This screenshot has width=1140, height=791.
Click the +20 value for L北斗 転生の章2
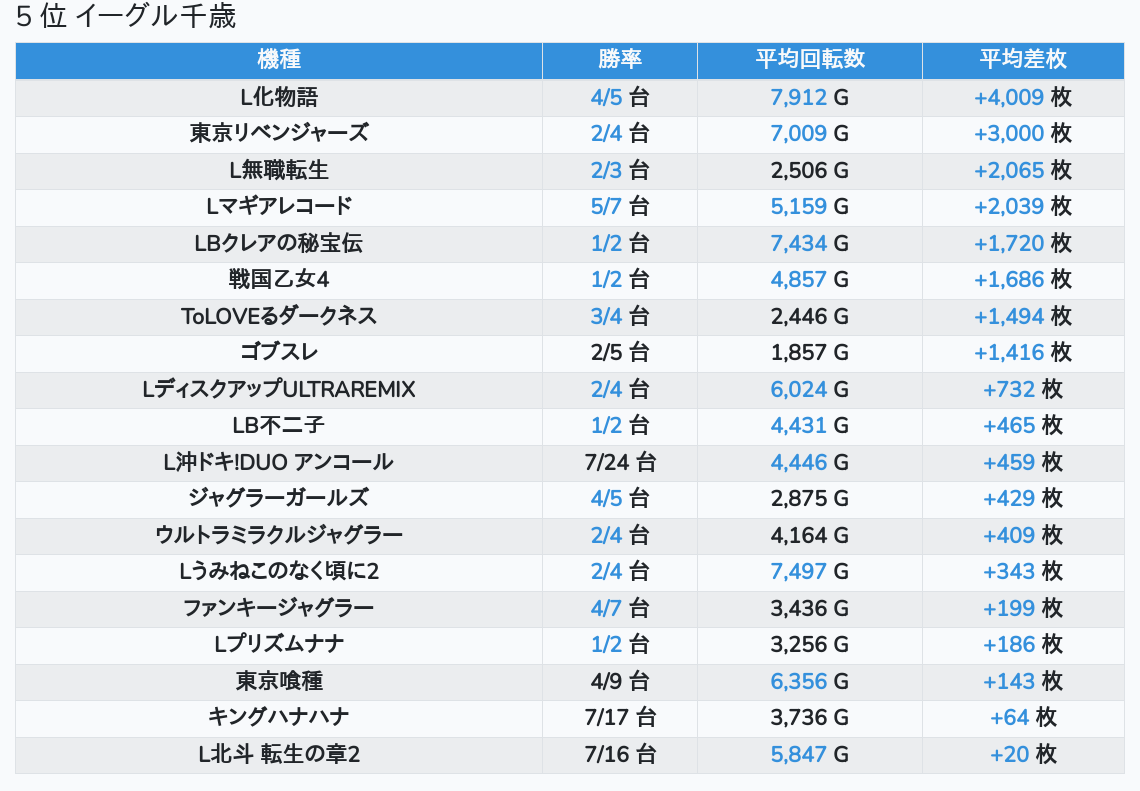coord(1009,754)
